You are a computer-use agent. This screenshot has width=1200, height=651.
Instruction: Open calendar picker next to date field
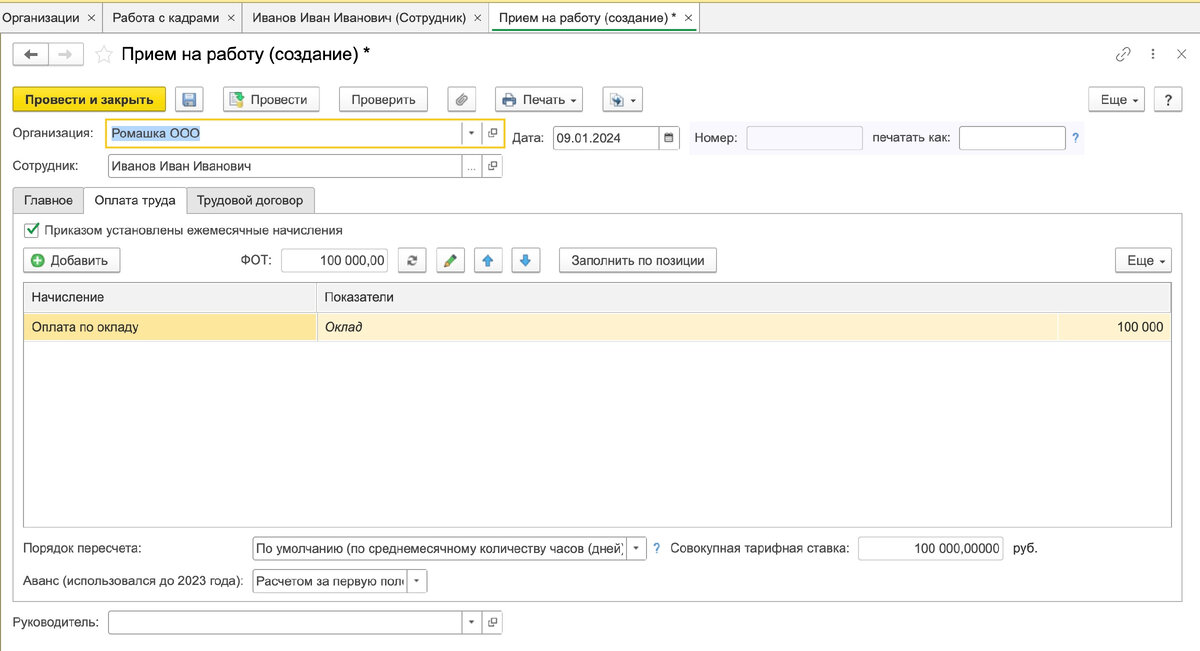pos(670,138)
